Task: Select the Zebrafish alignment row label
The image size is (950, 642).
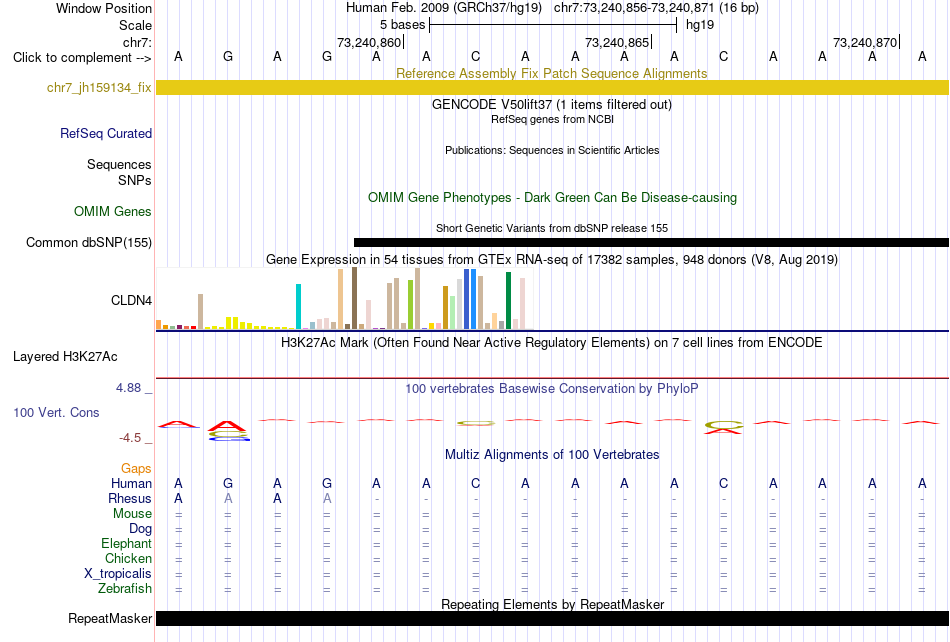Action: 125,588
